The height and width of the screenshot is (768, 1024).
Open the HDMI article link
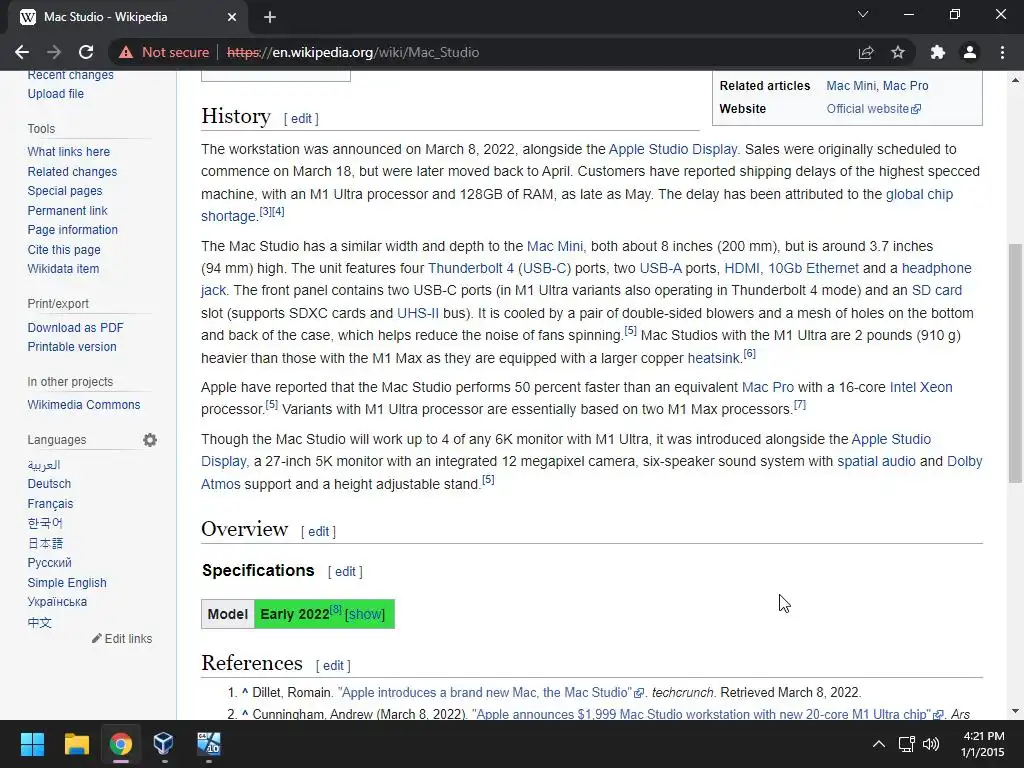(x=742, y=268)
